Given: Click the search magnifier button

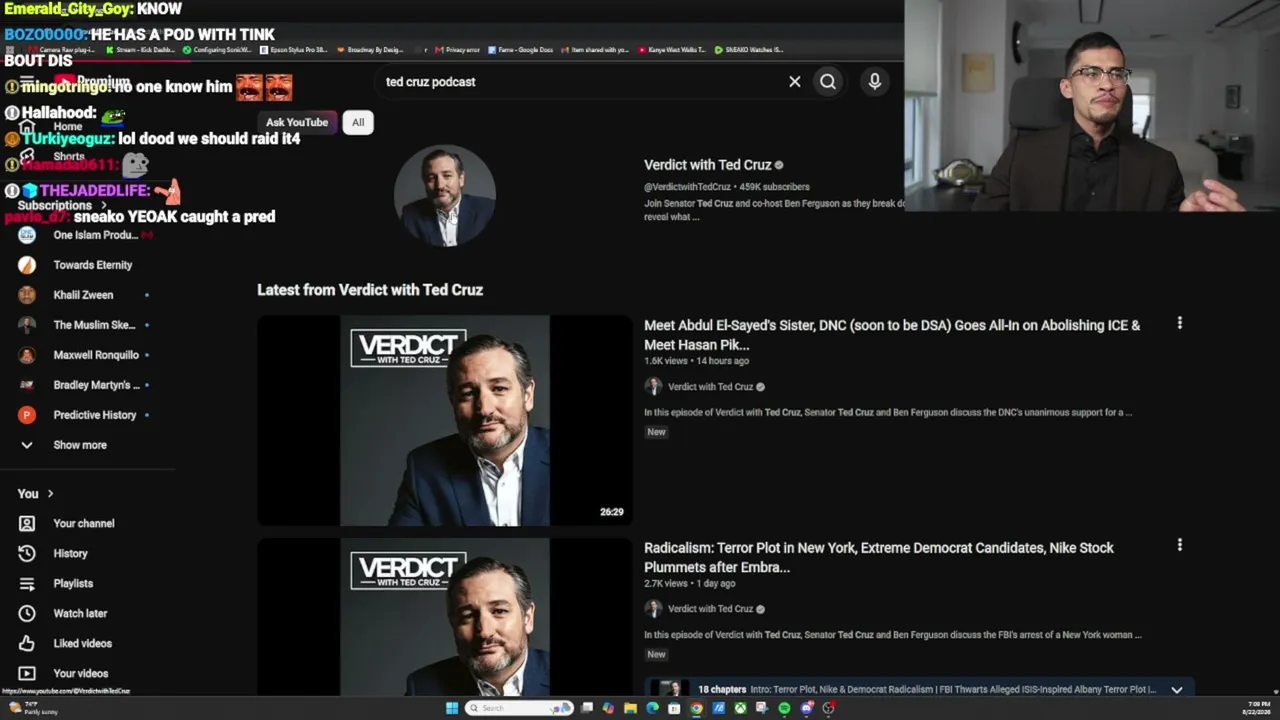Looking at the screenshot, I should pos(828,82).
